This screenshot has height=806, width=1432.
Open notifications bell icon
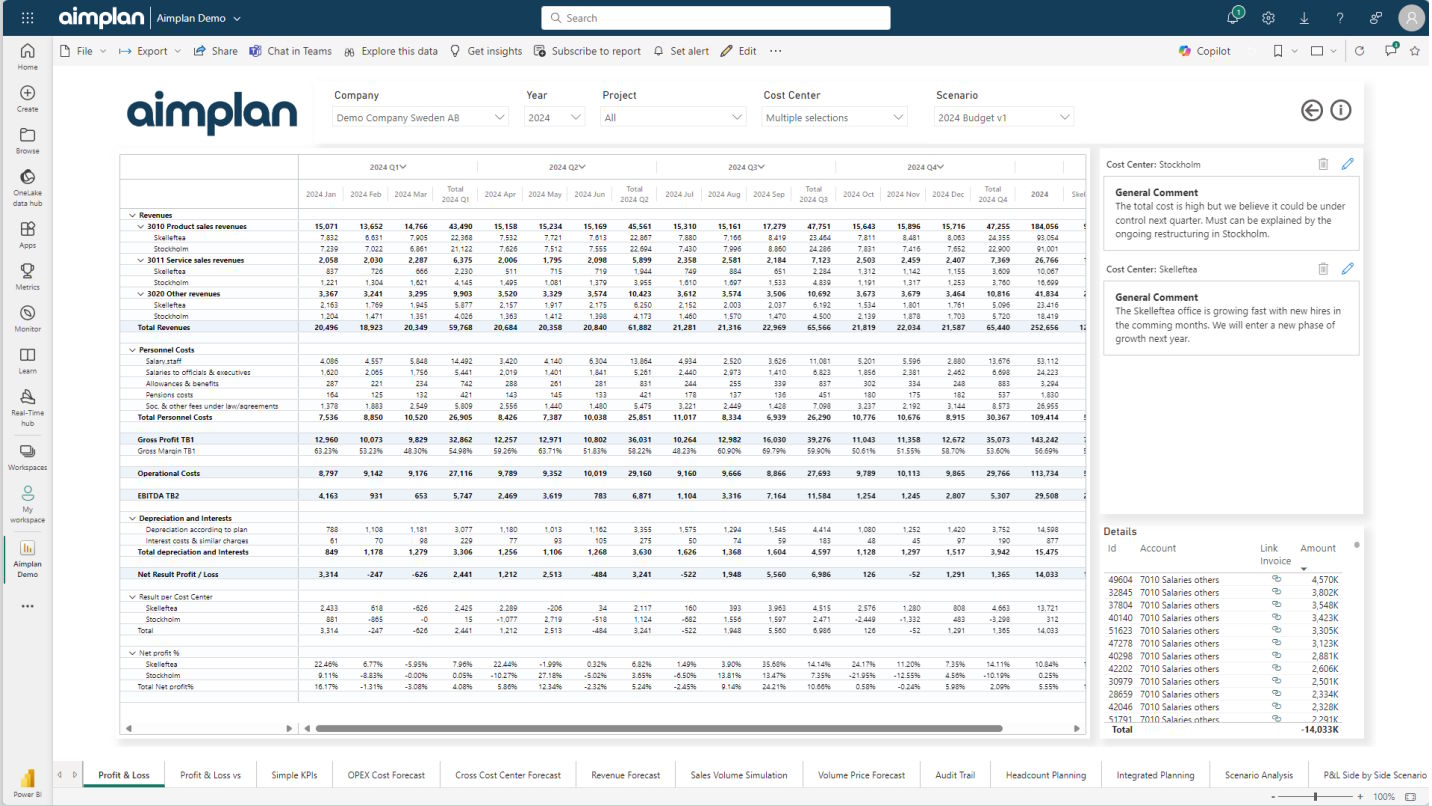pyautogui.click(x=1234, y=18)
